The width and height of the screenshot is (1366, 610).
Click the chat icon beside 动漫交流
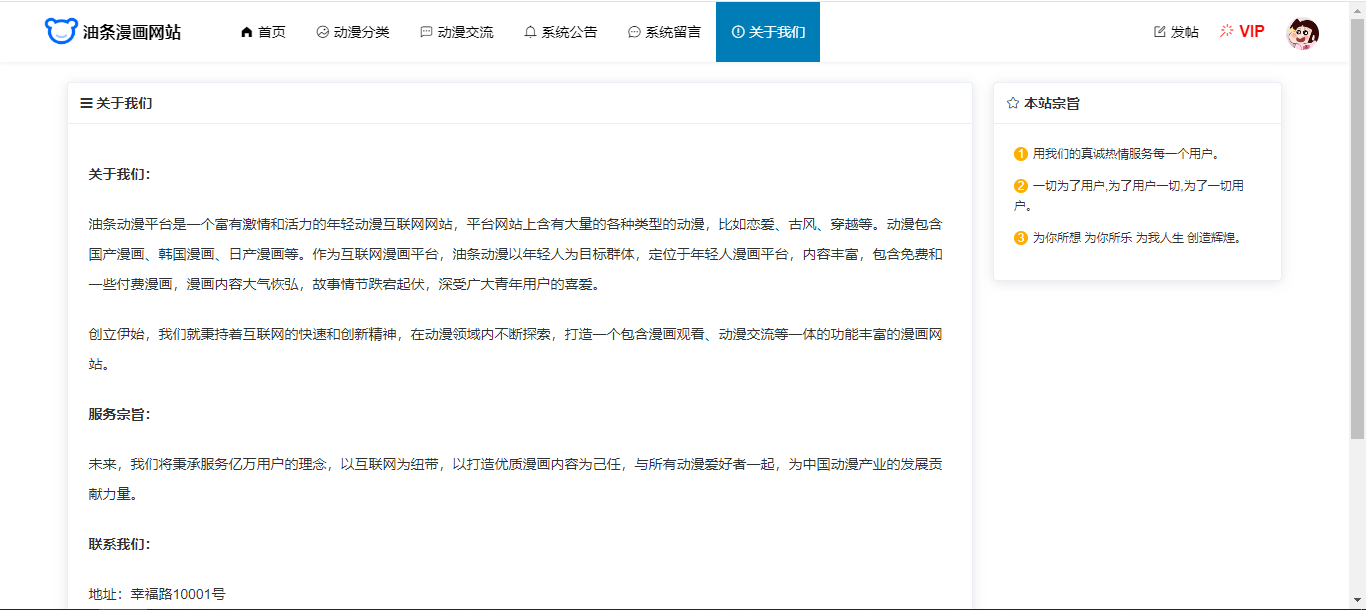tap(427, 32)
